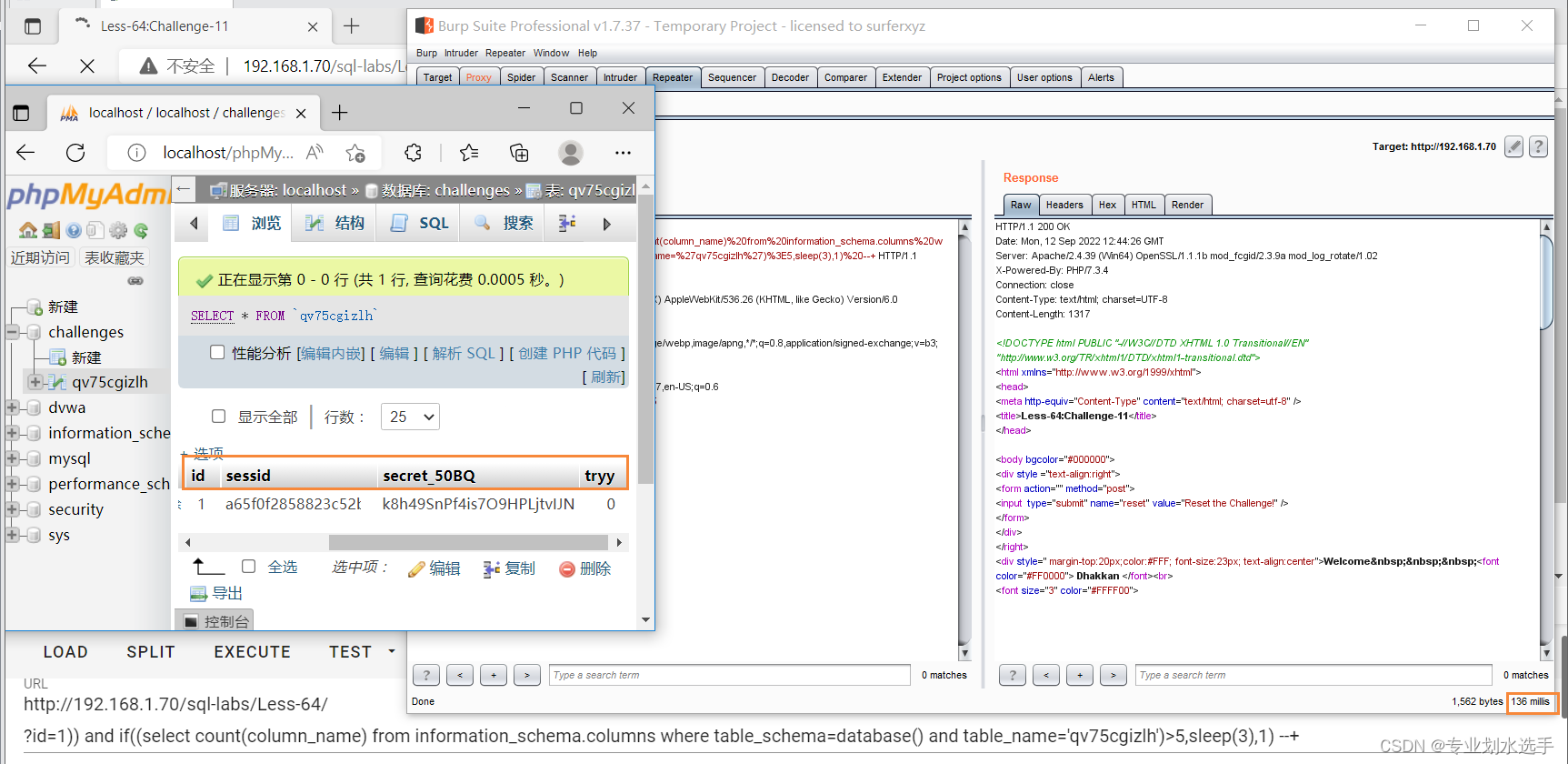Open Burp Intruder menu in menubar
The image size is (1568, 764).
[x=461, y=53]
